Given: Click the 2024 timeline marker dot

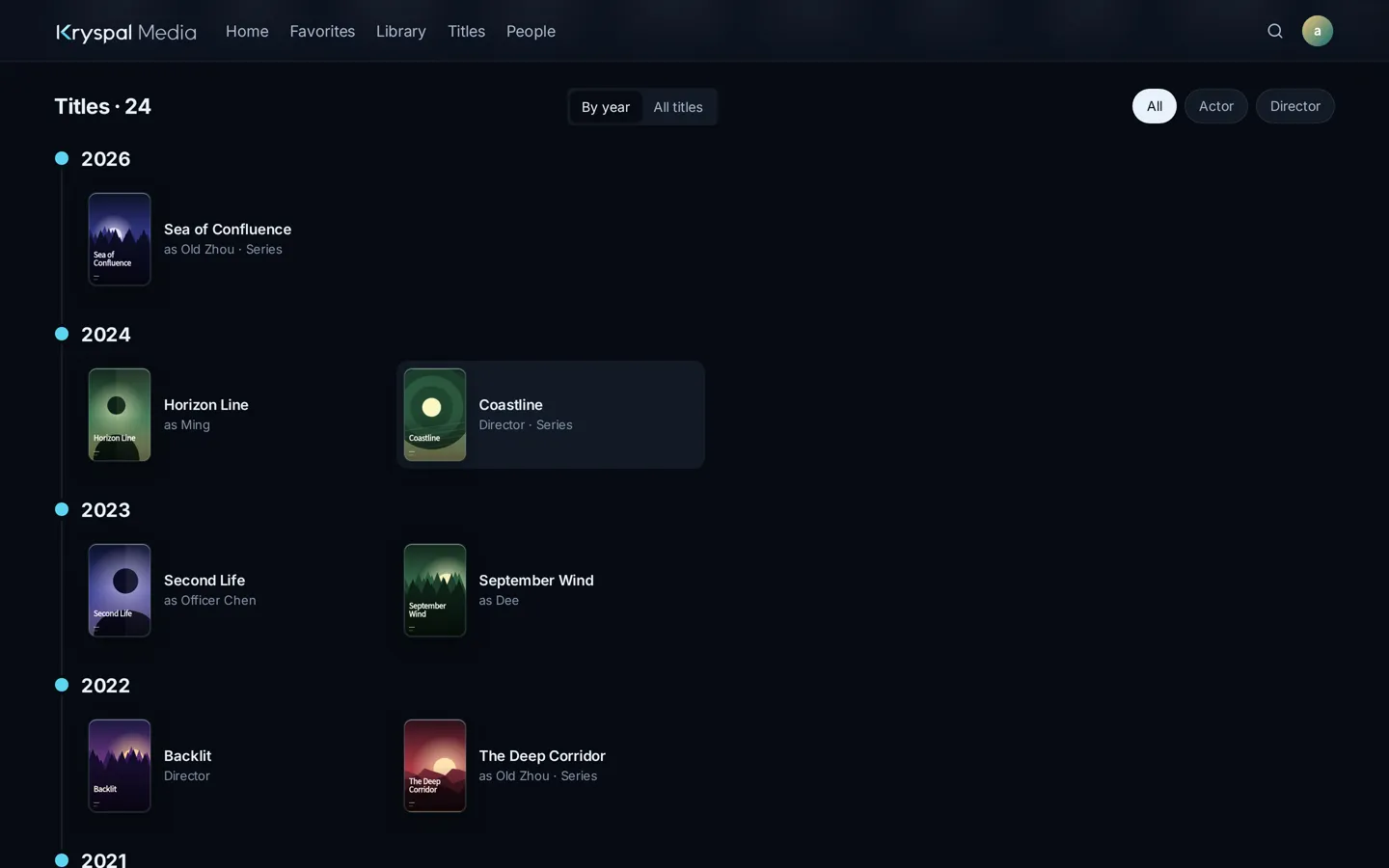Looking at the screenshot, I should coord(62,334).
